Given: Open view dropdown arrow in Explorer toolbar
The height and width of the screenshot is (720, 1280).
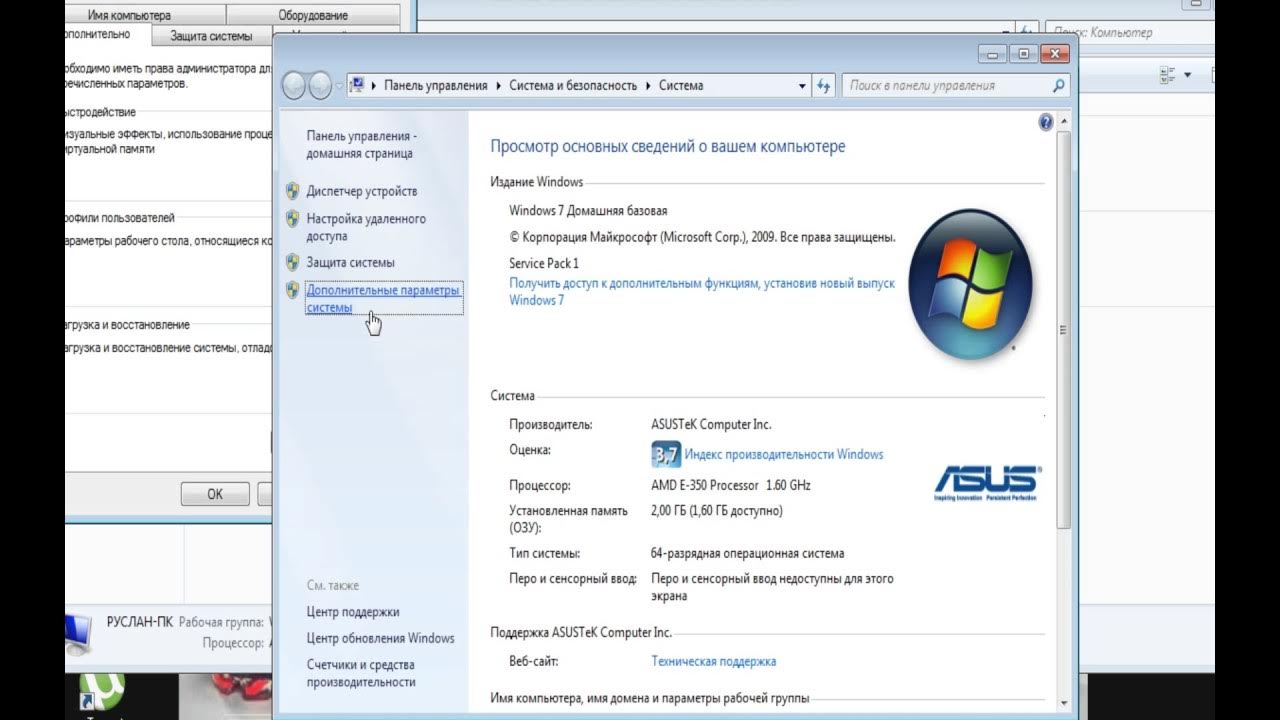Looking at the screenshot, I should [x=1188, y=75].
